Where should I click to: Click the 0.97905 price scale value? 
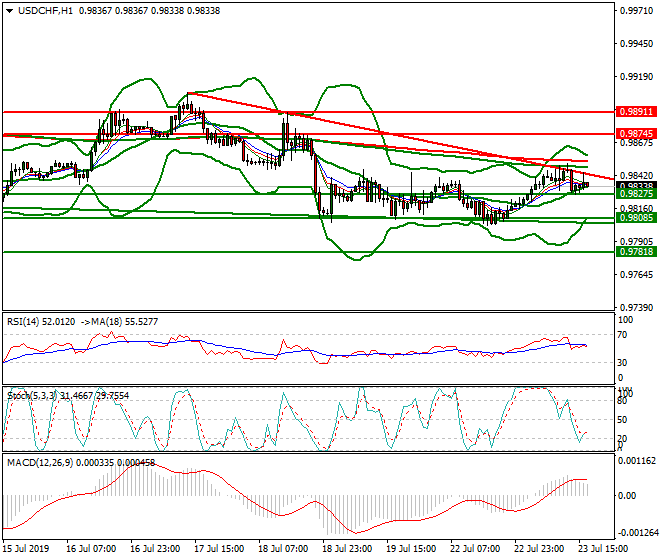coord(636,242)
